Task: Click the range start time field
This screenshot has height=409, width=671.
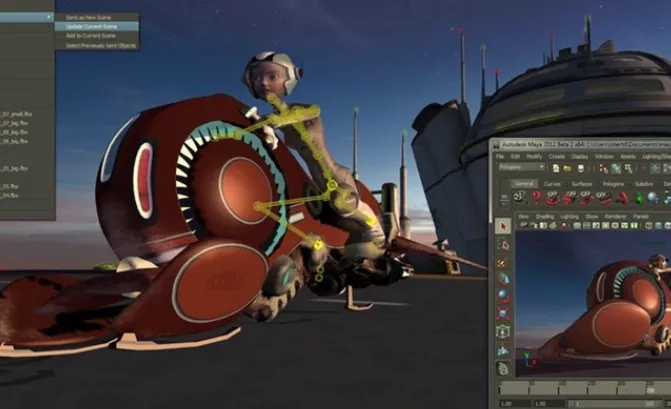Action: (x=507, y=401)
